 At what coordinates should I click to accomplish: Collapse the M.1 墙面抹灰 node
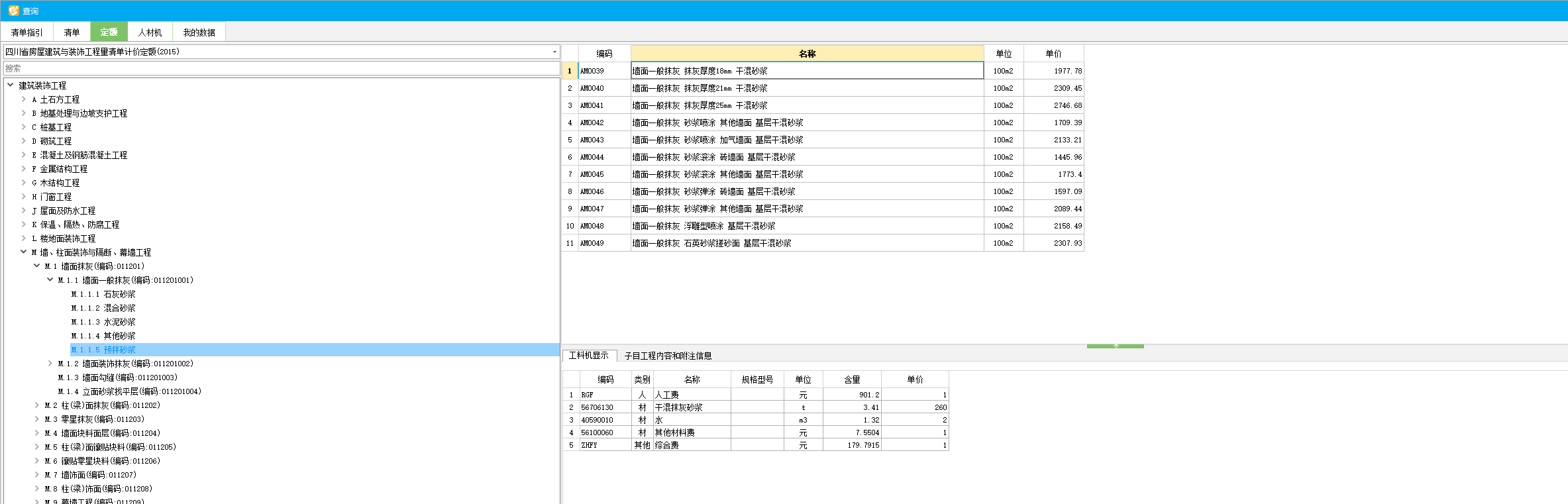pyautogui.click(x=37, y=266)
